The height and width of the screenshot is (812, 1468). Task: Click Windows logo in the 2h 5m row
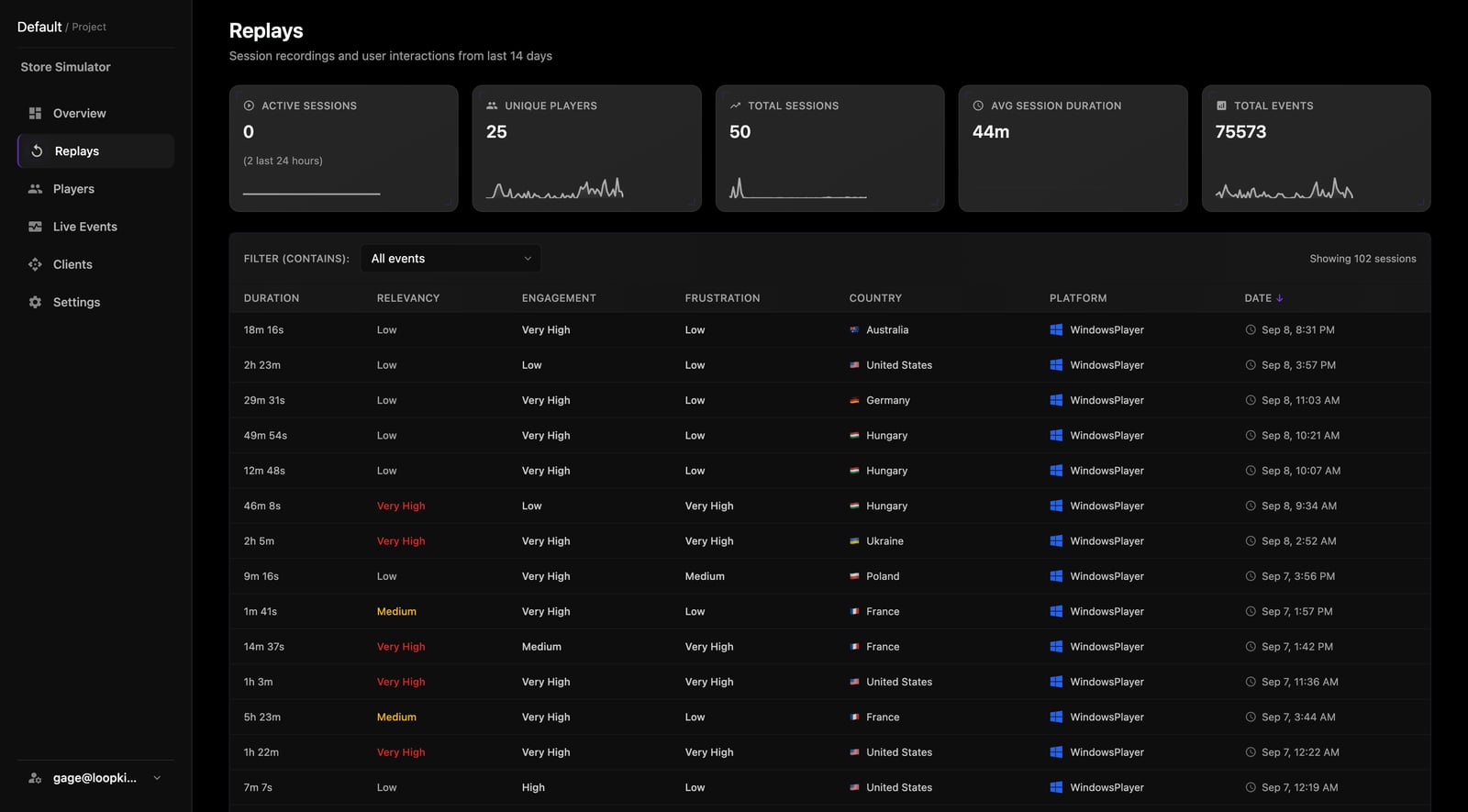[x=1056, y=541]
